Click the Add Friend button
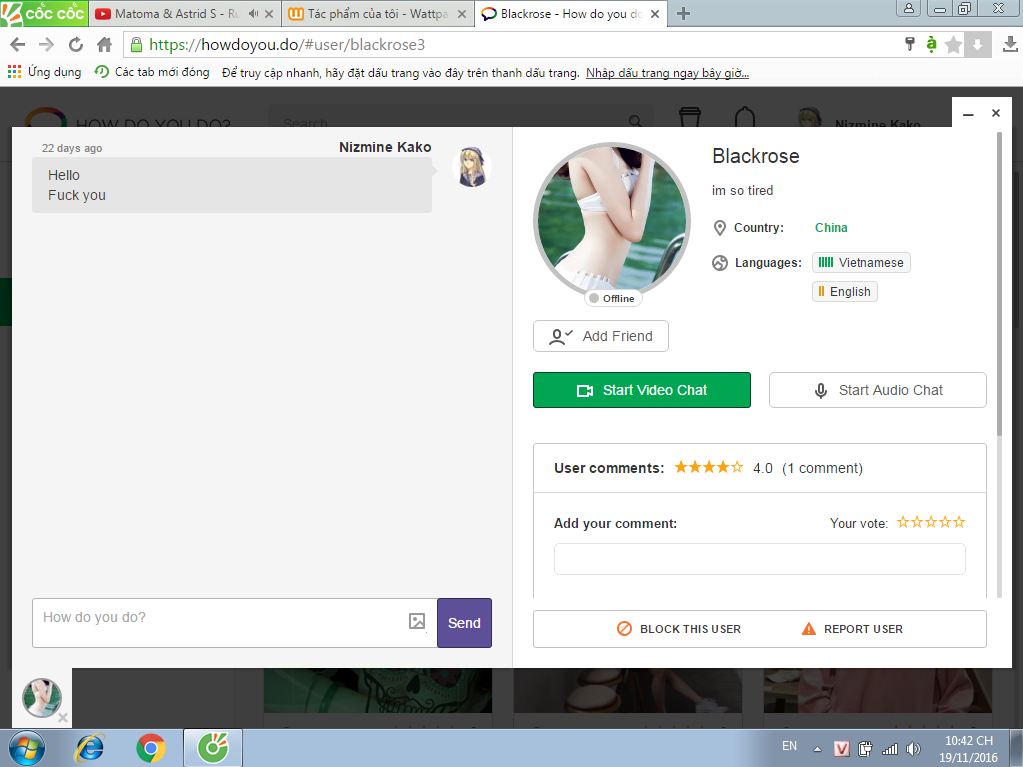The height and width of the screenshot is (767, 1023). pos(601,336)
